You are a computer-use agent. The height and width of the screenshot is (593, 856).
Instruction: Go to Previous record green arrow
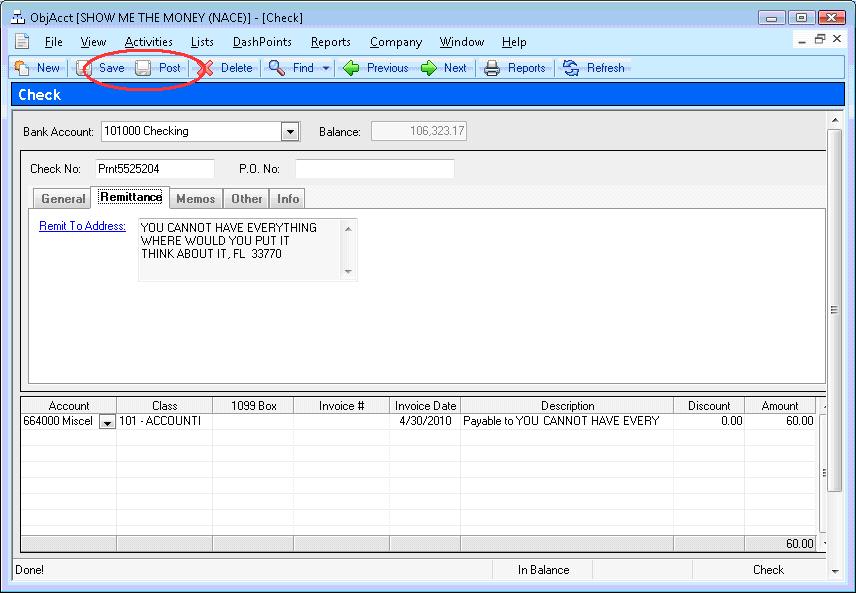point(351,68)
